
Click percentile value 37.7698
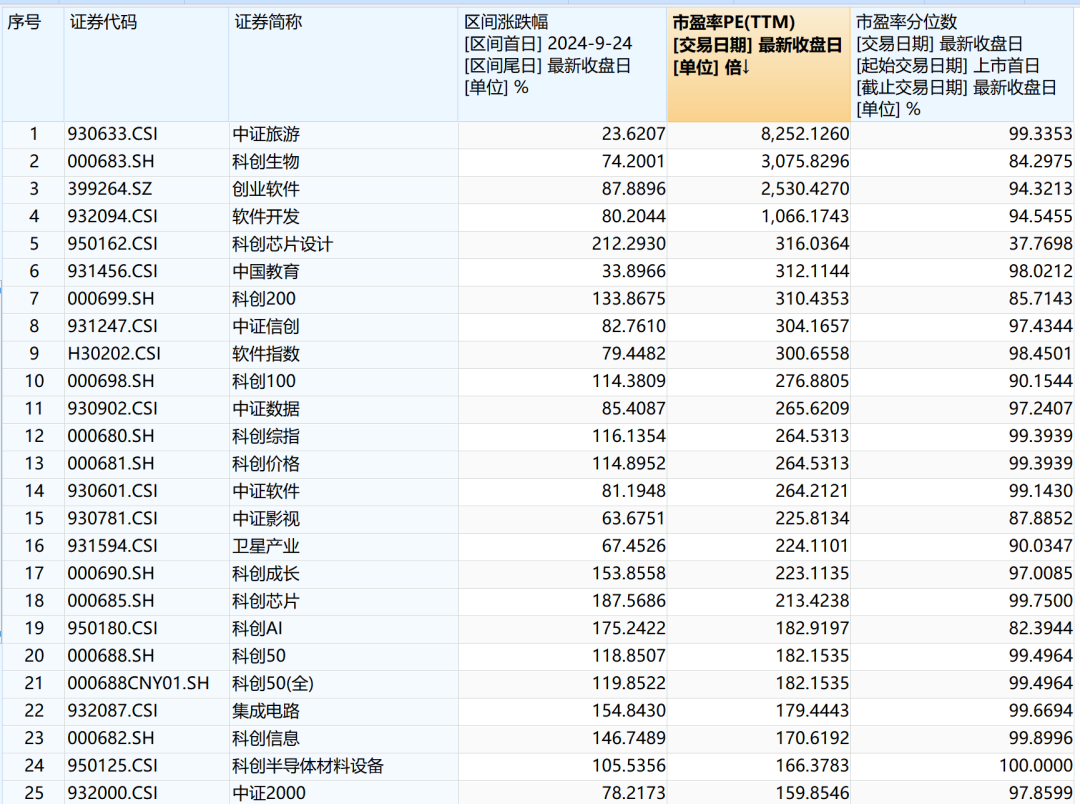(1040, 245)
